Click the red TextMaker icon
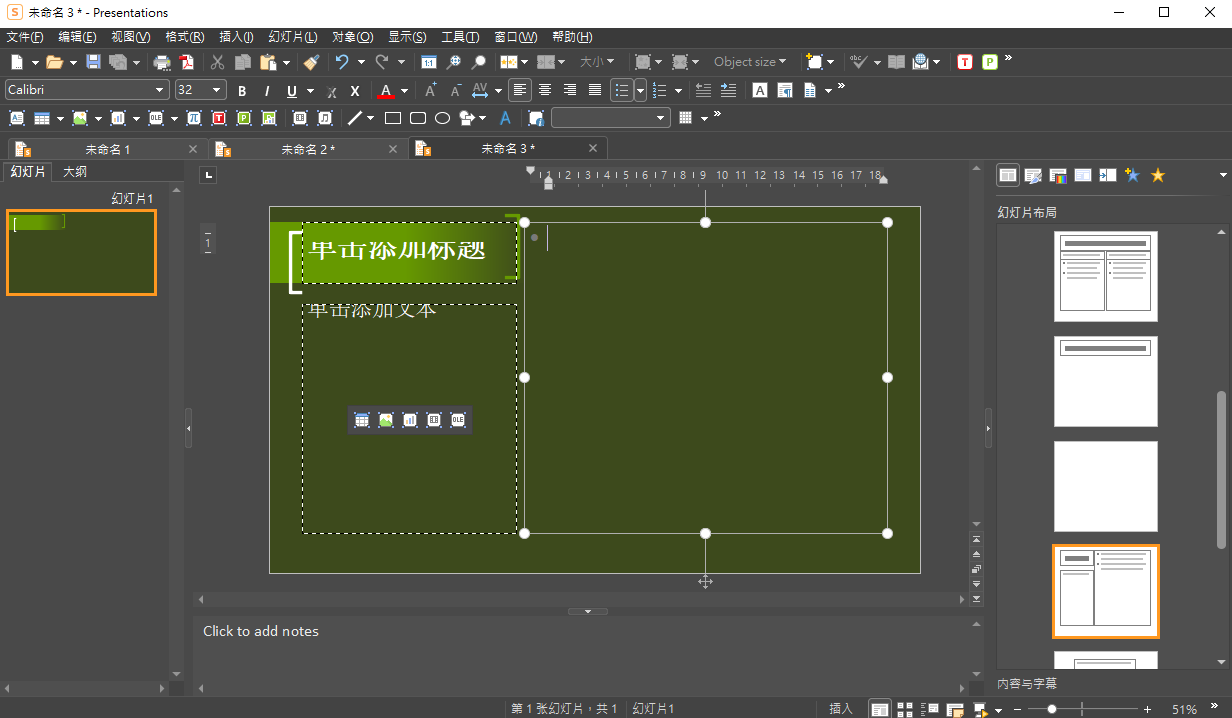This screenshot has width=1232, height=718. click(965, 62)
